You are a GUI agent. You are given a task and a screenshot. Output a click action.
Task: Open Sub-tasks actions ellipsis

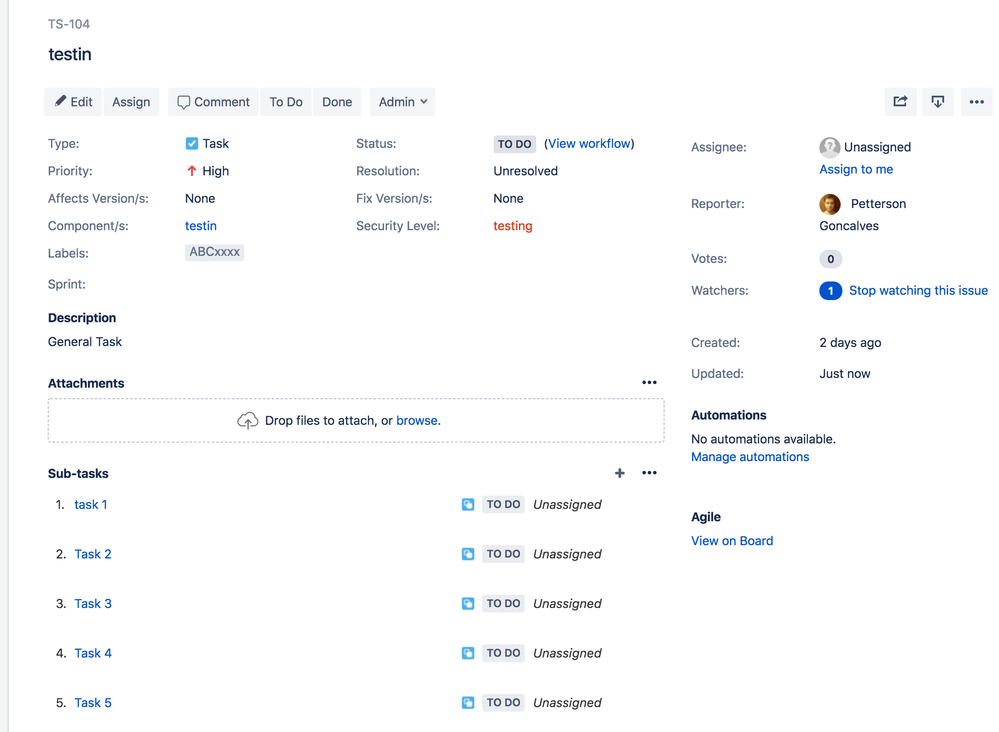649,473
